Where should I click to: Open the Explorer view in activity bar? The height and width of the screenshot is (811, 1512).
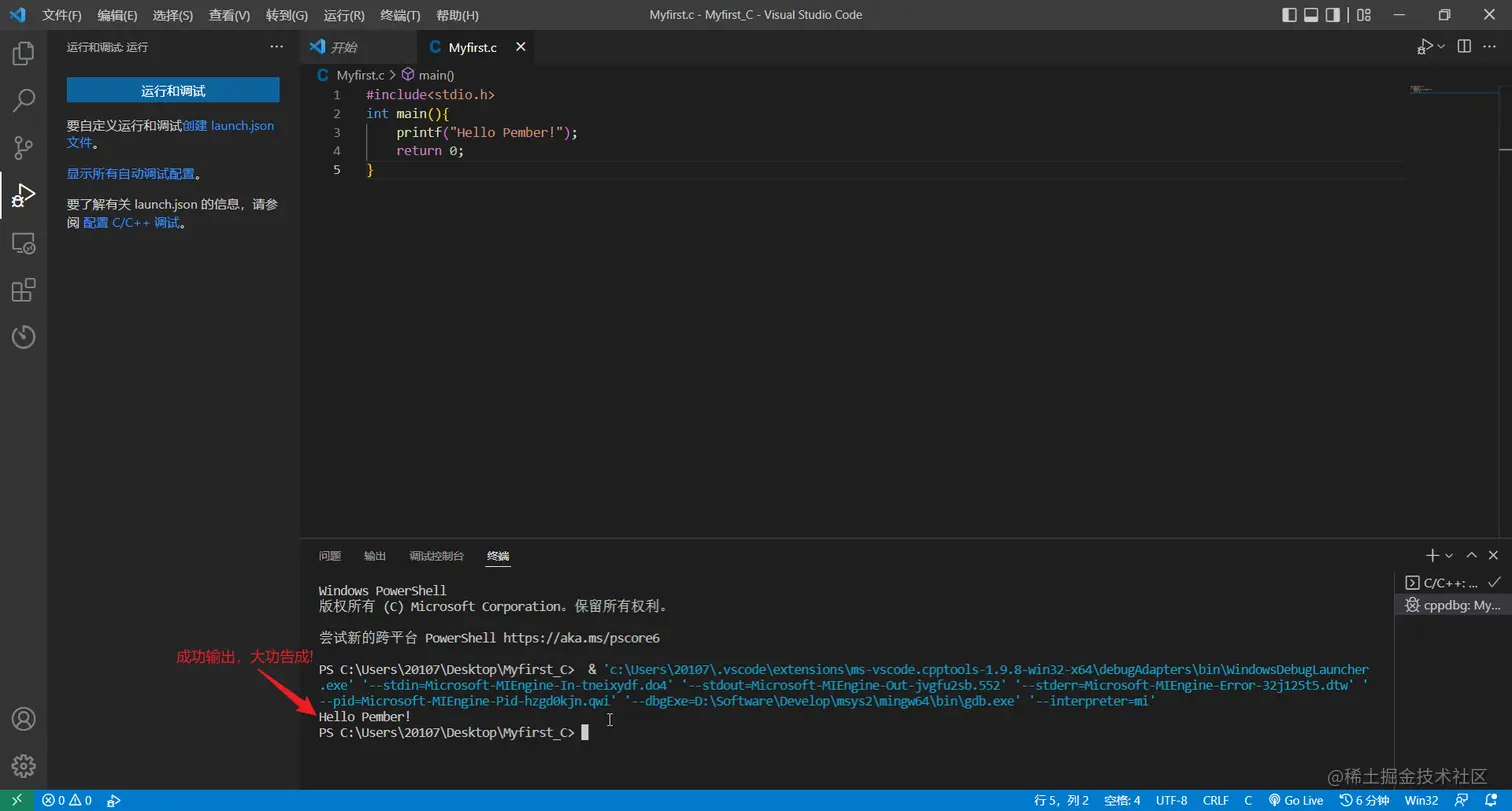tap(23, 54)
